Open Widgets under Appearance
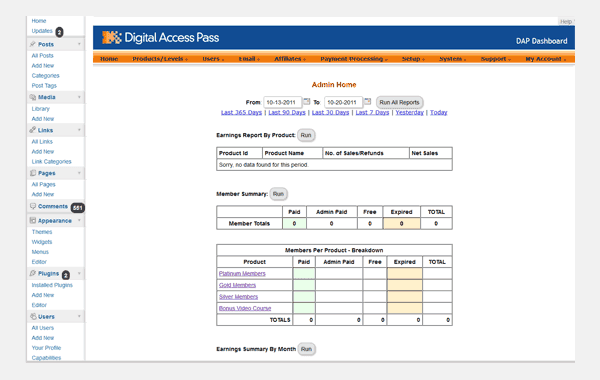Image resolution: width=600 pixels, height=380 pixels. coord(42,242)
